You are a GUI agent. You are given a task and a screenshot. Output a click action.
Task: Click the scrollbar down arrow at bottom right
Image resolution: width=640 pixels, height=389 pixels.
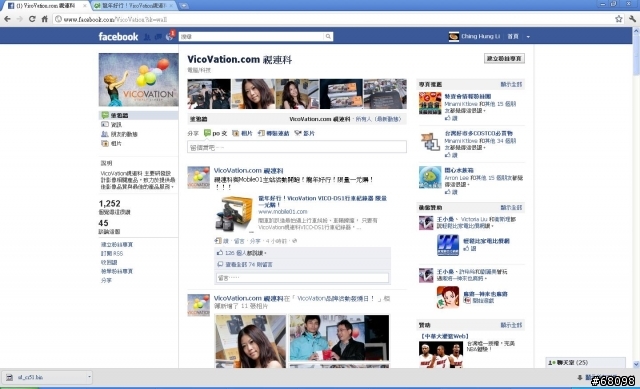pyautogui.click(x=636, y=364)
